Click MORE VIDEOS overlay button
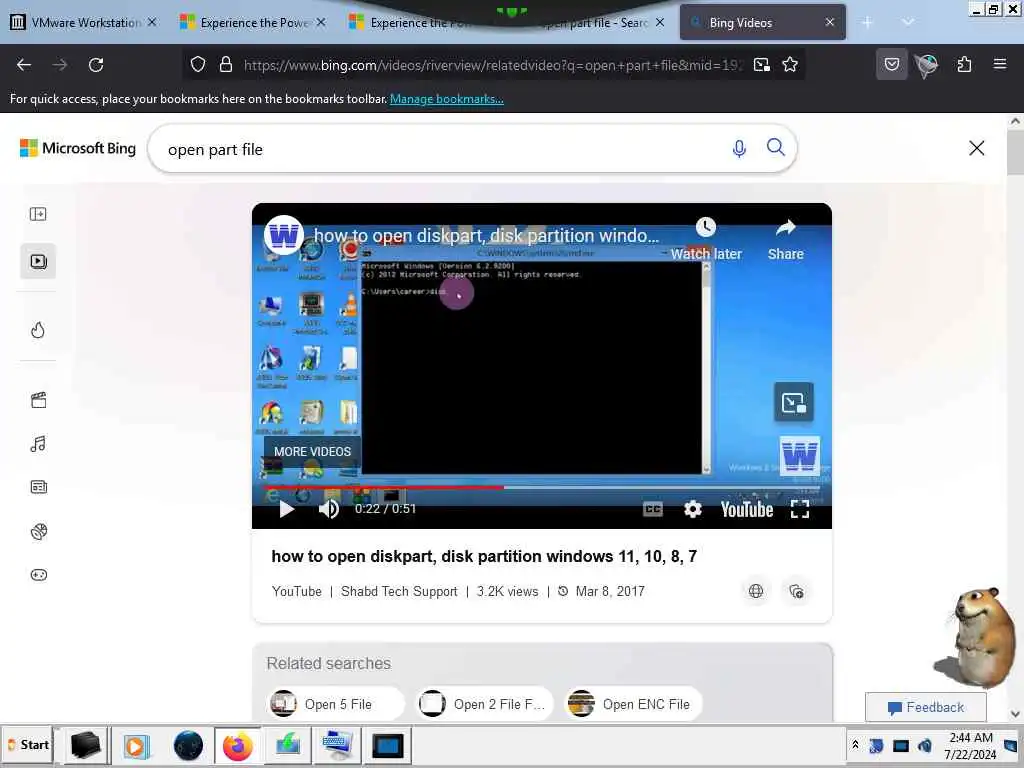Viewport: 1024px width, 768px height. pos(312,452)
